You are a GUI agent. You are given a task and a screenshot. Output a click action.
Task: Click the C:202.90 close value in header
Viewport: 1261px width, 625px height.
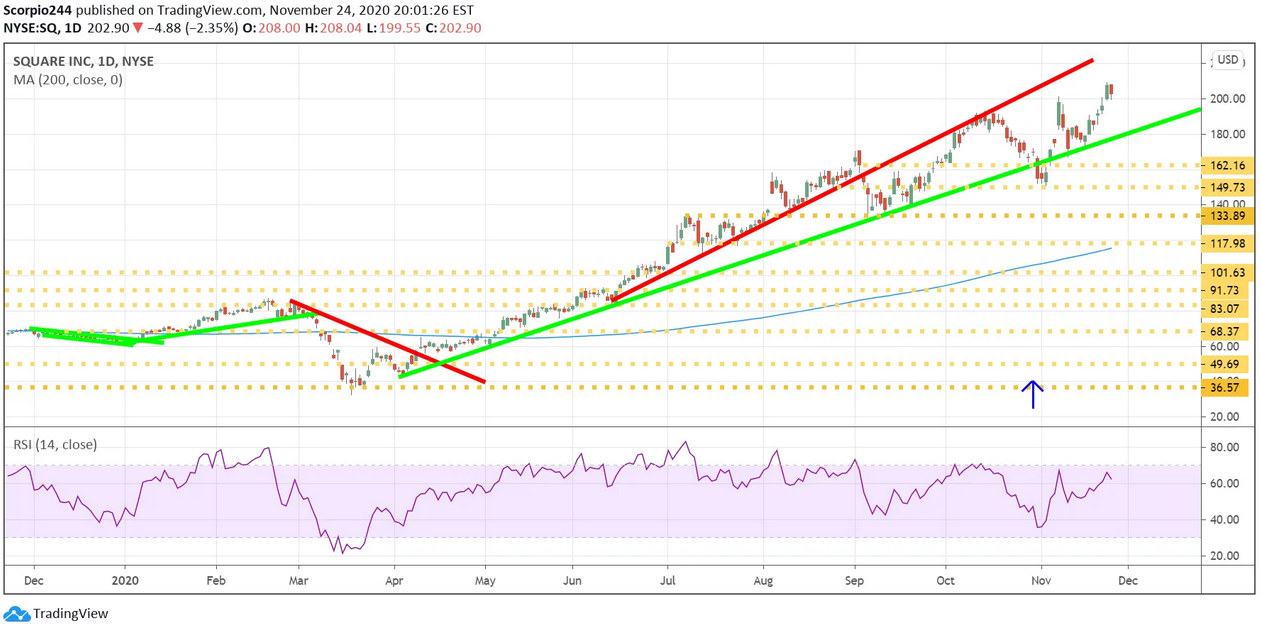(x=451, y=28)
